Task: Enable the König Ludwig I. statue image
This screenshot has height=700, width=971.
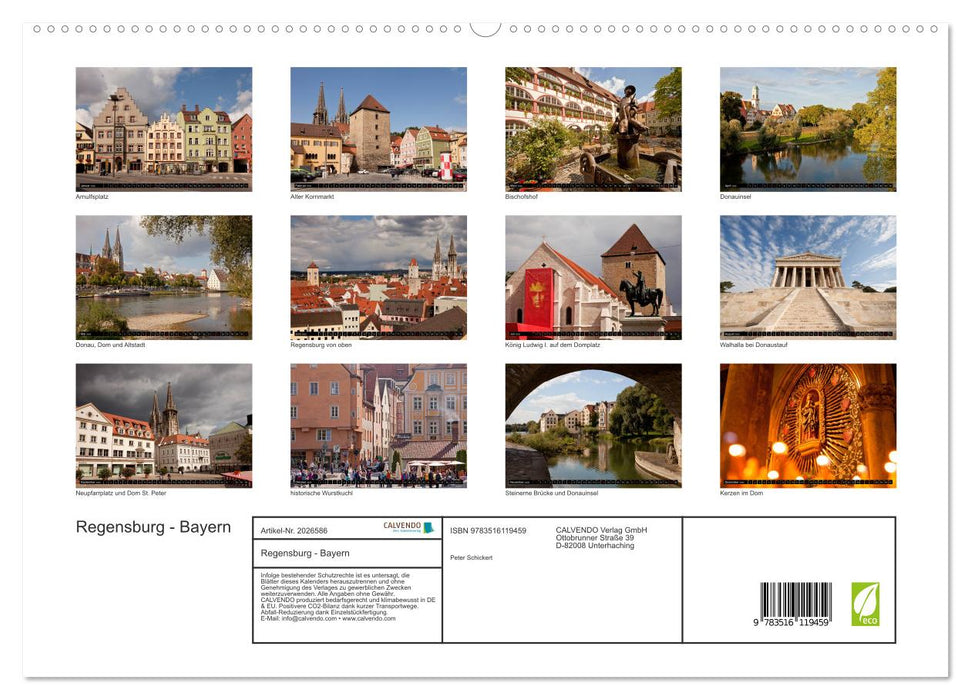Action: [592, 277]
